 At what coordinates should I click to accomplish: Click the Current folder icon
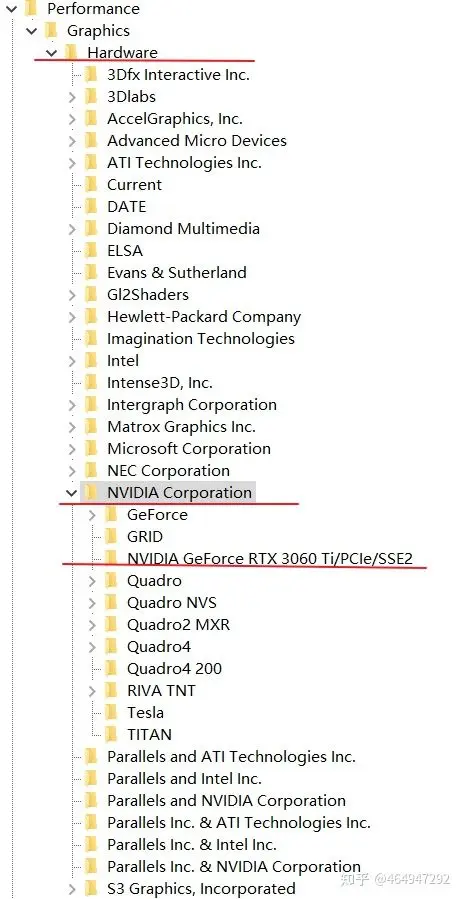pos(90,185)
